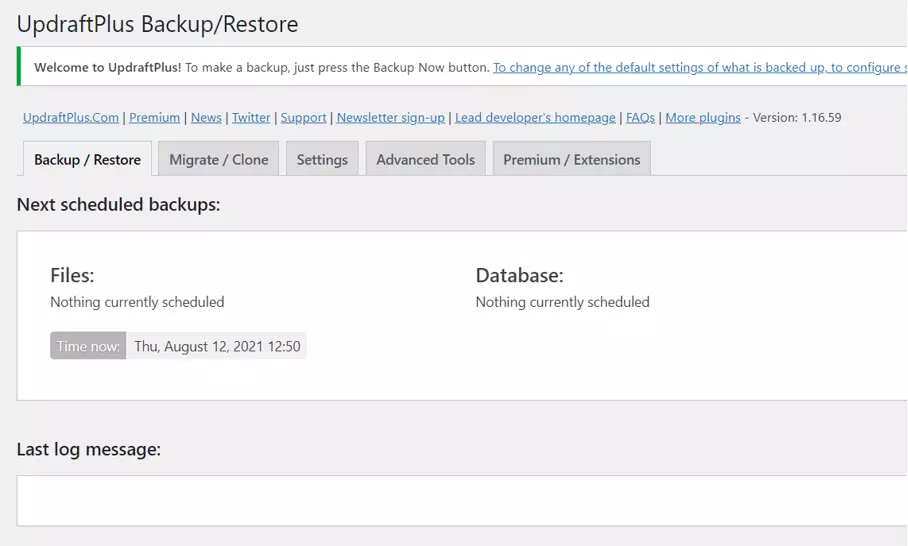Click the 'Time now:' label
908x546 pixels.
click(x=88, y=346)
